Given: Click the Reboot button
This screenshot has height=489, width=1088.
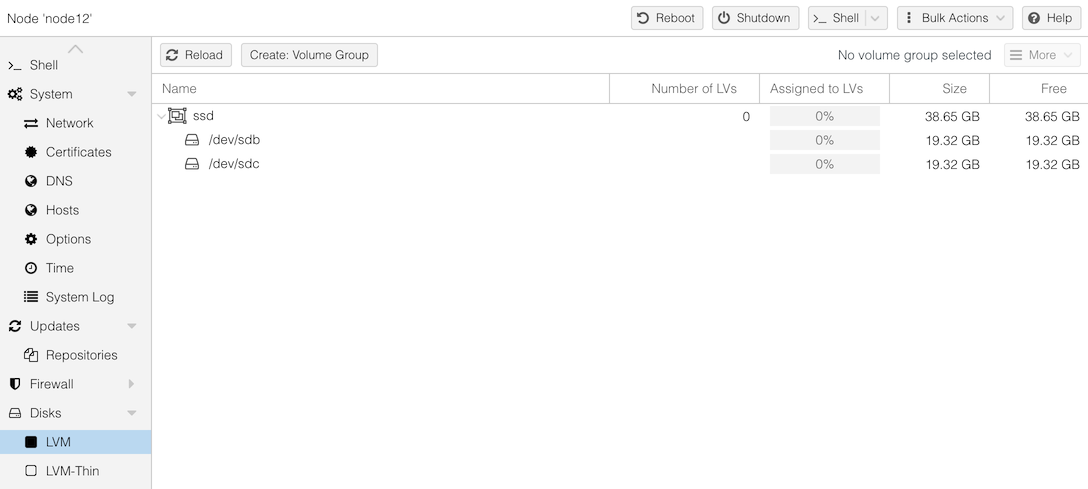Looking at the screenshot, I should [x=667, y=18].
